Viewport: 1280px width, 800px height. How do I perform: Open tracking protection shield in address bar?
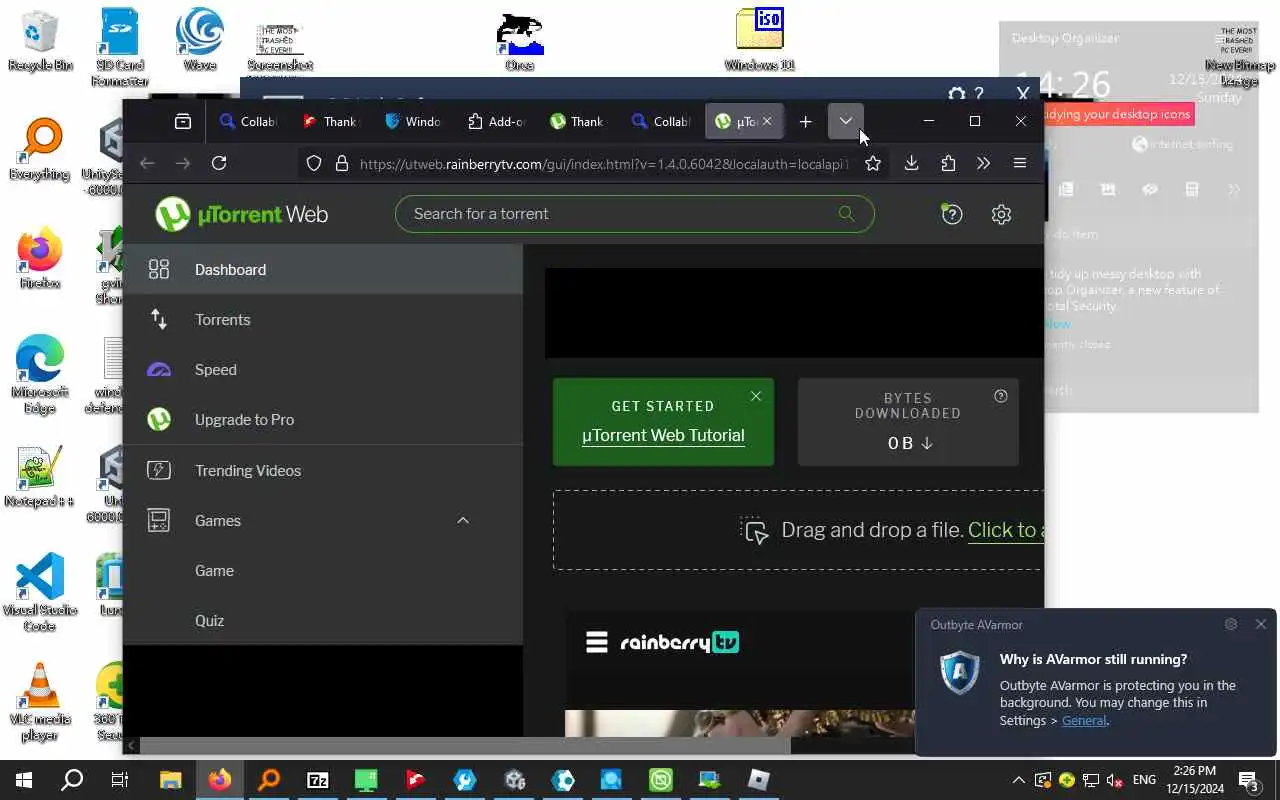(313, 163)
